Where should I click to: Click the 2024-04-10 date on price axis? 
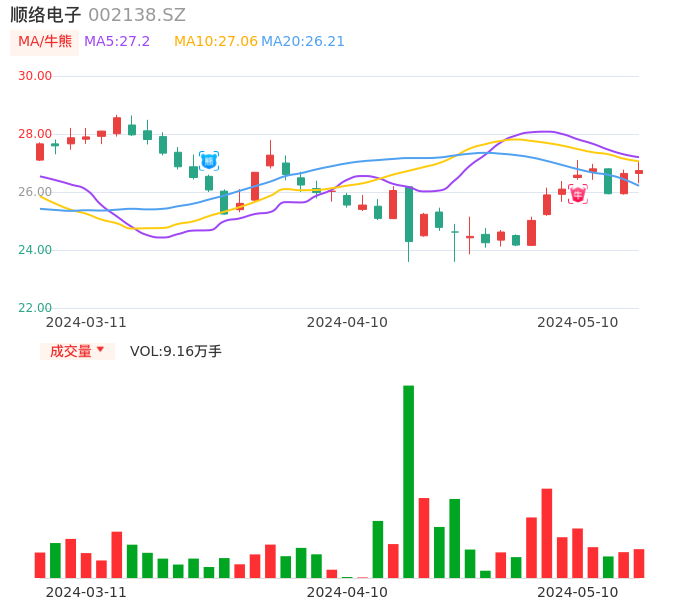pos(347,322)
